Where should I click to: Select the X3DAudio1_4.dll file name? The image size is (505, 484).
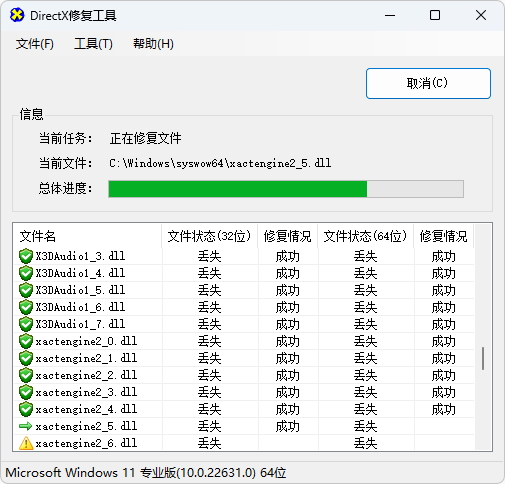(x=80, y=273)
